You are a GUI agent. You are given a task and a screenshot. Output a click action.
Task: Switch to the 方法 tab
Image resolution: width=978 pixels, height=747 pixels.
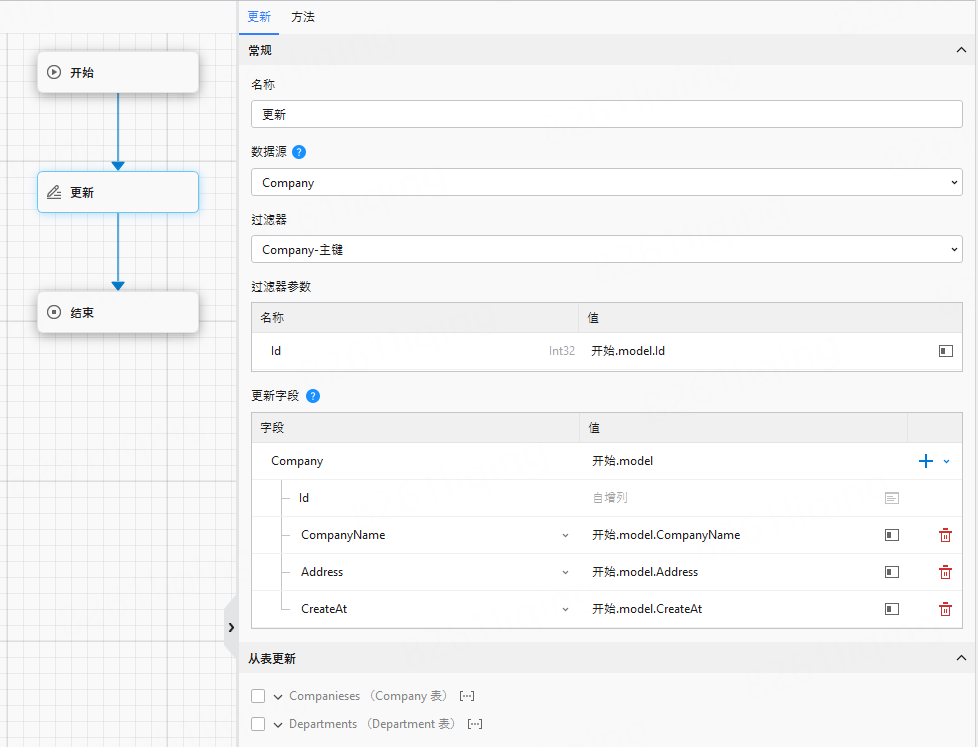coord(303,17)
